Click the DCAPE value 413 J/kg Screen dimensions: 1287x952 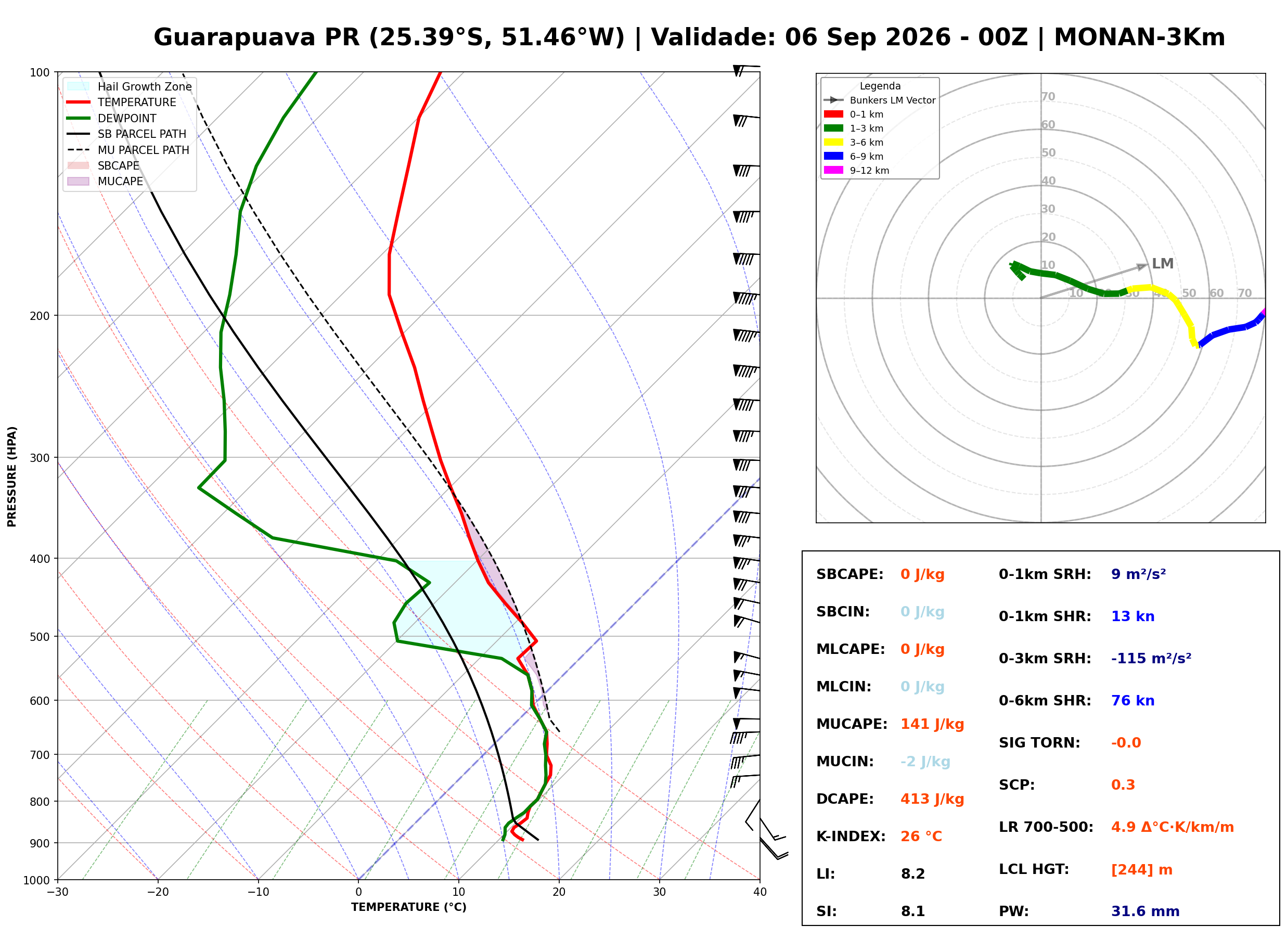(932, 799)
